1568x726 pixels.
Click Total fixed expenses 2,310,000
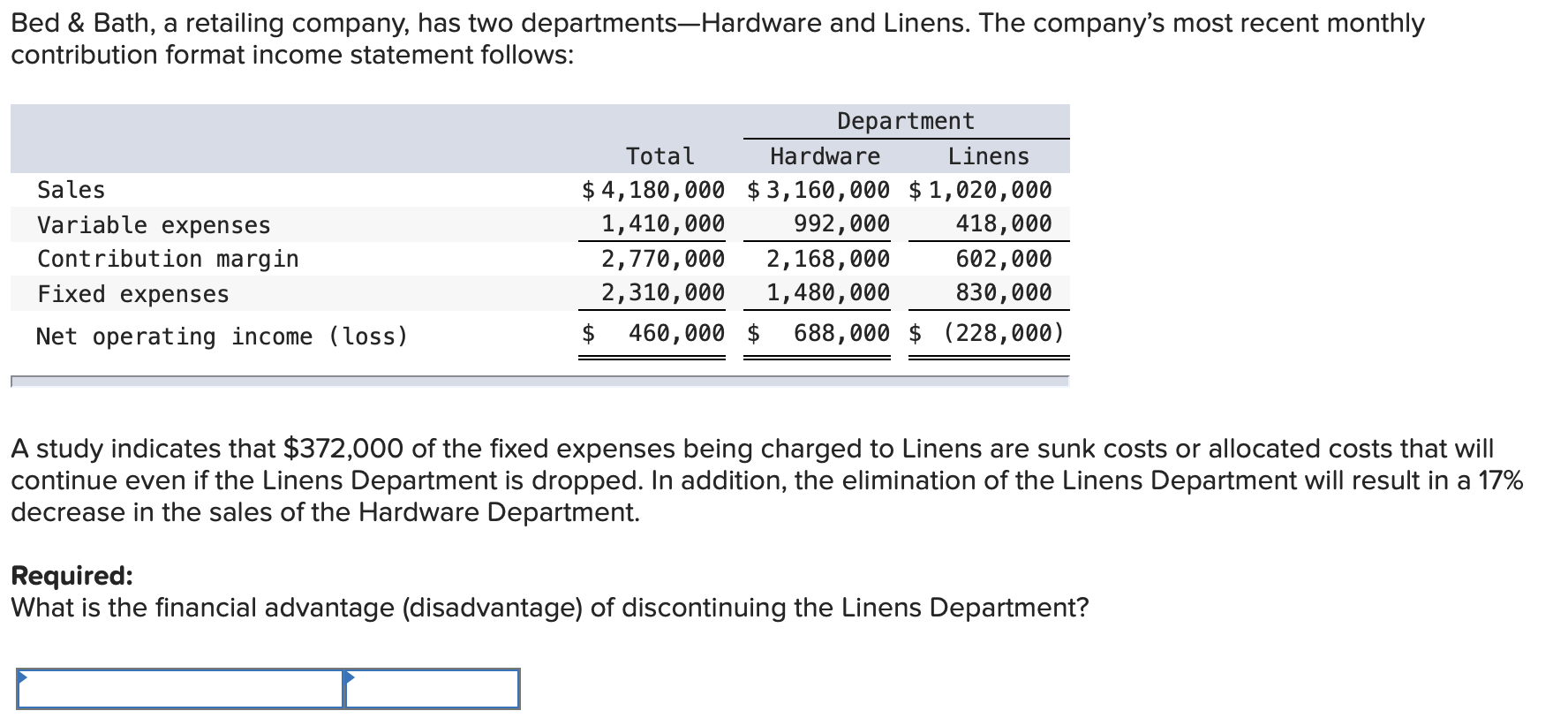[x=663, y=292]
